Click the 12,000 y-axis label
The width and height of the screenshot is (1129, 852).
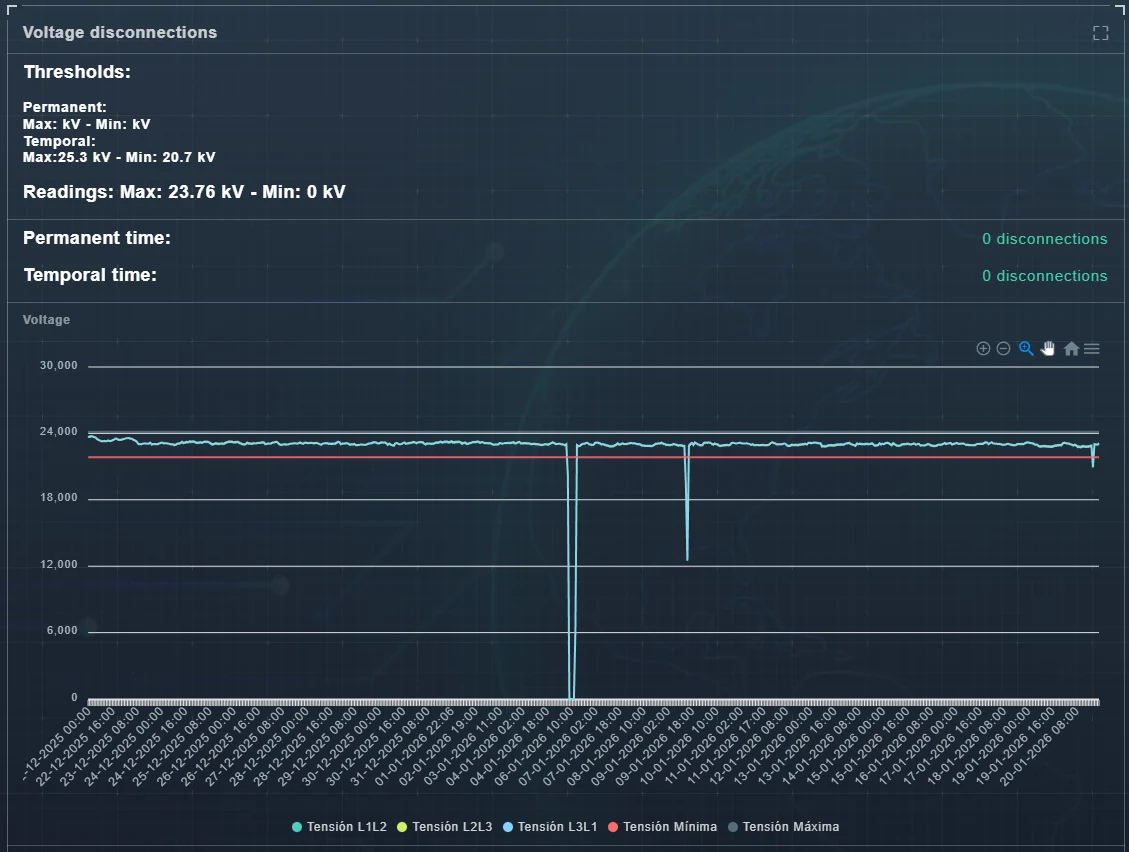point(58,565)
